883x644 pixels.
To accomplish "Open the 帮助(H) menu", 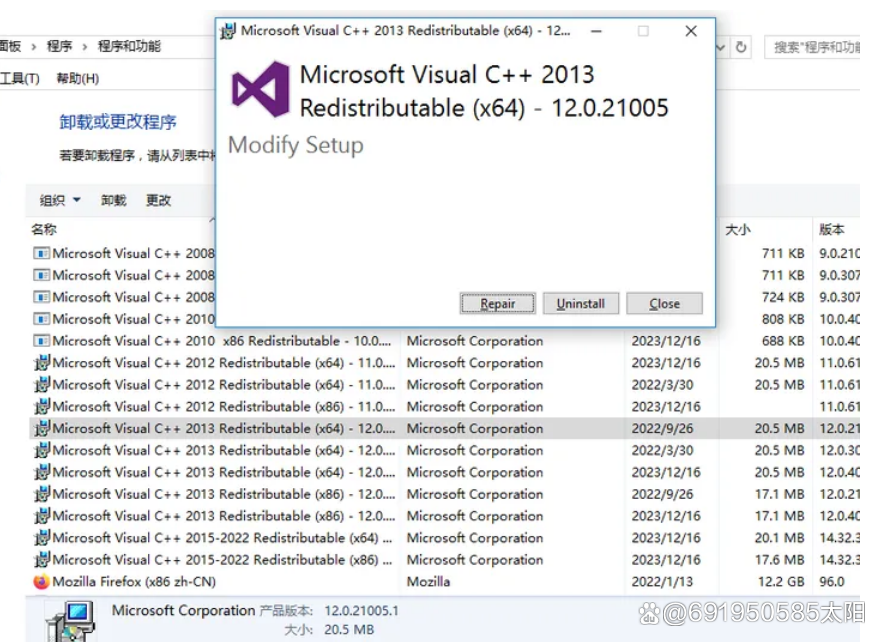I will coord(78,78).
